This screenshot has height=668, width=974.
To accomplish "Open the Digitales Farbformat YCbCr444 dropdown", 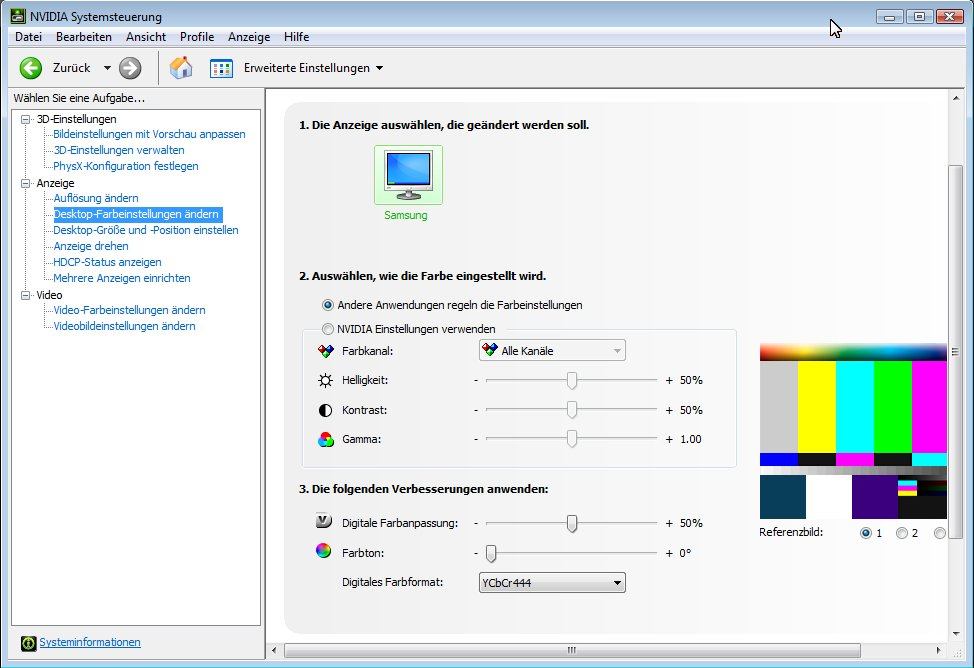I will point(552,582).
